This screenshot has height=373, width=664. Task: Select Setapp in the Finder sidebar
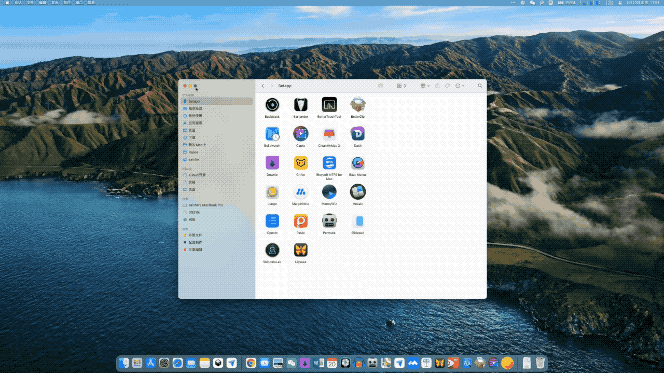click(x=217, y=101)
